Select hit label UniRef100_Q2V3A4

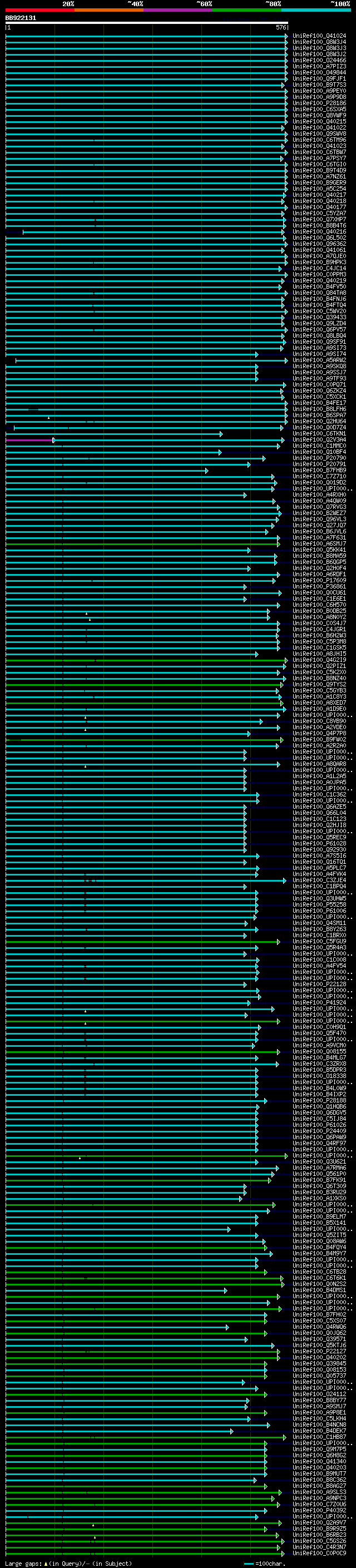(x=319, y=439)
